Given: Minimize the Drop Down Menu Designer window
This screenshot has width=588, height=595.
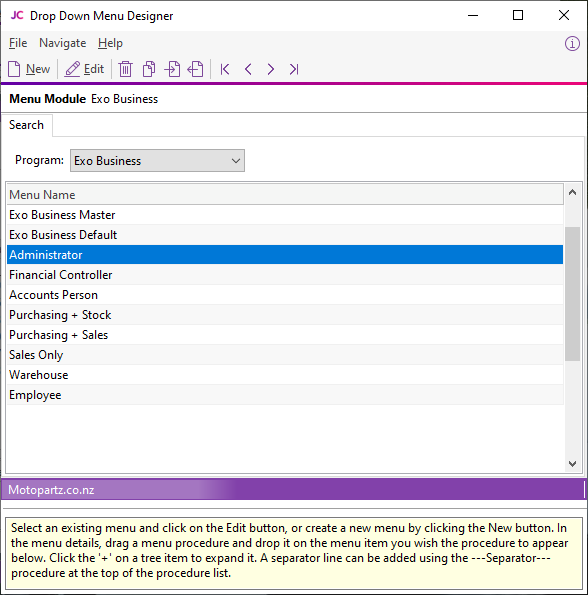Looking at the screenshot, I should (473, 15).
